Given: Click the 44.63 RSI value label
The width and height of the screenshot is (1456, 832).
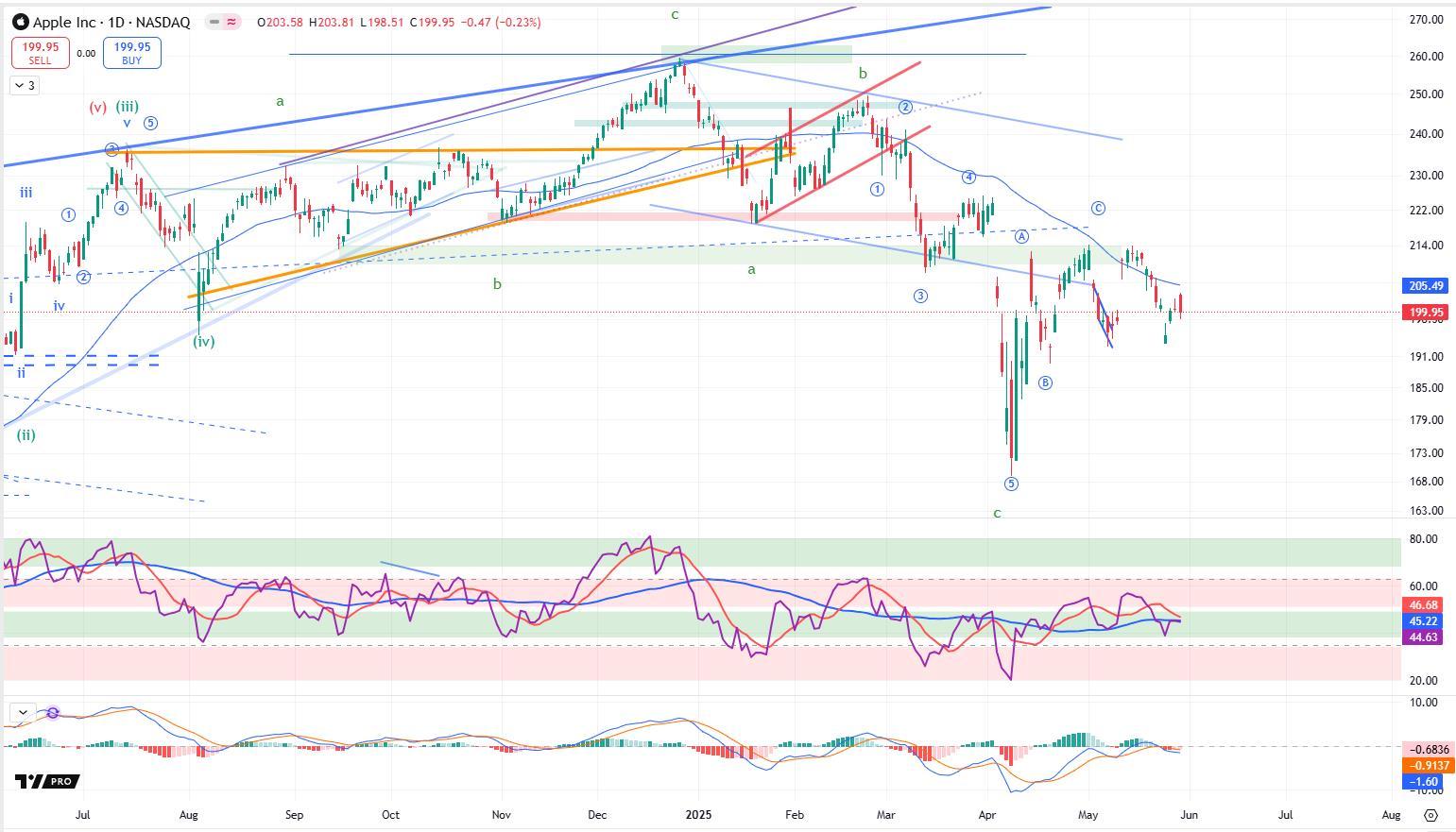Looking at the screenshot, I should click(x=1423, y=637).
